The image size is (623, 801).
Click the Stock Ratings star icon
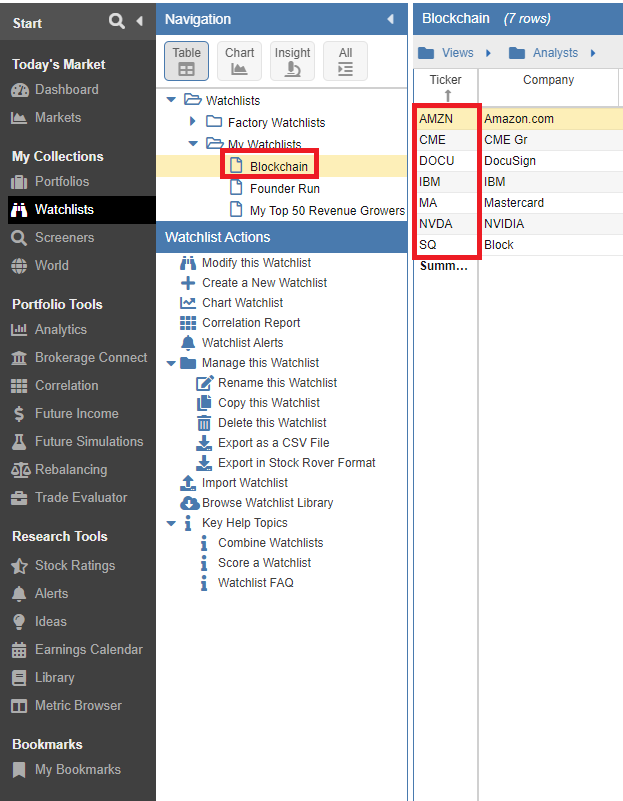pyautogui.click(x=19, y=566)
